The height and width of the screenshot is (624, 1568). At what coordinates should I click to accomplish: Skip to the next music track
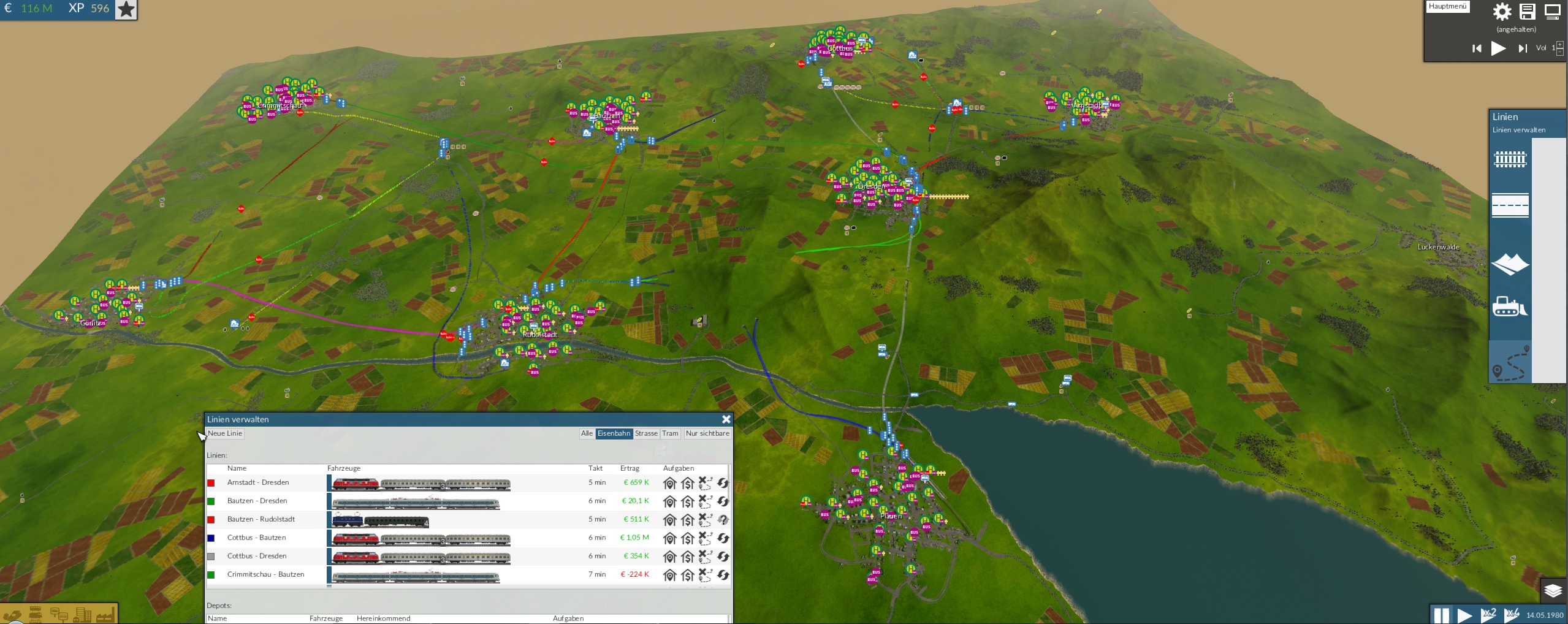point(1523,48)
